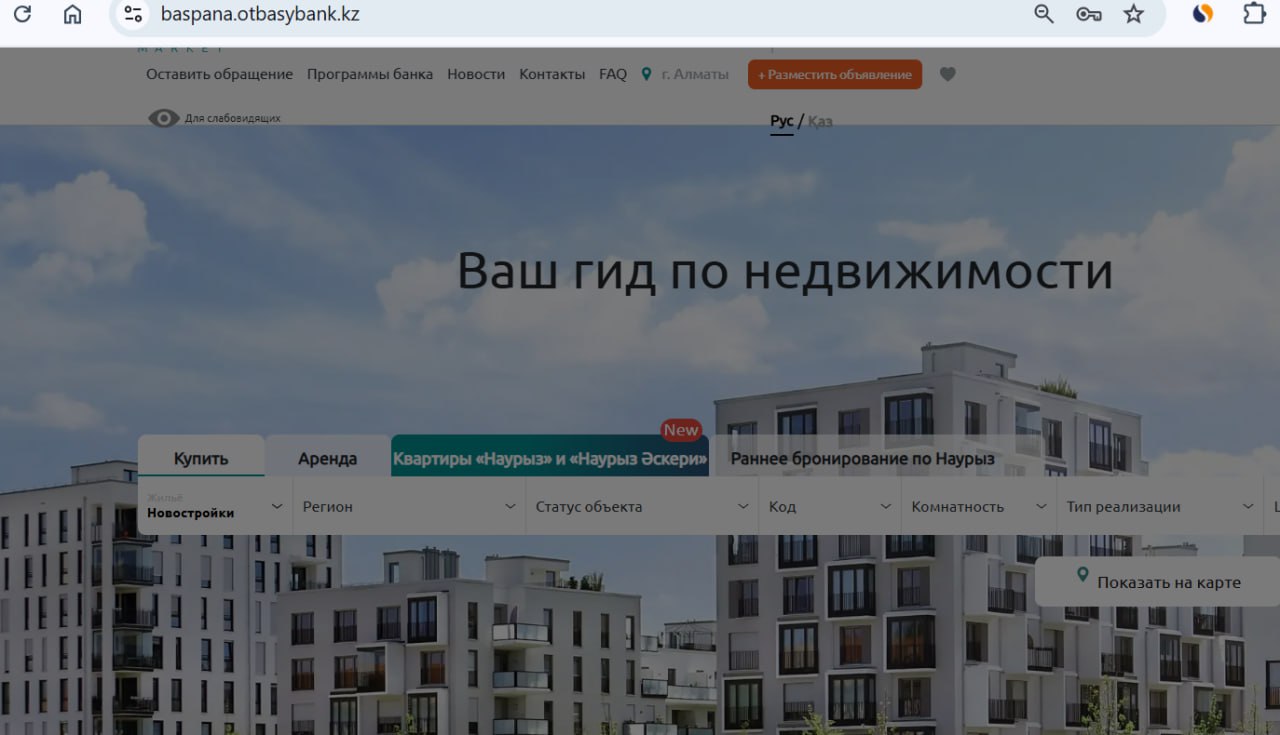
Task: Open the Статус объекта dropdown
Action: pos(641,507)
